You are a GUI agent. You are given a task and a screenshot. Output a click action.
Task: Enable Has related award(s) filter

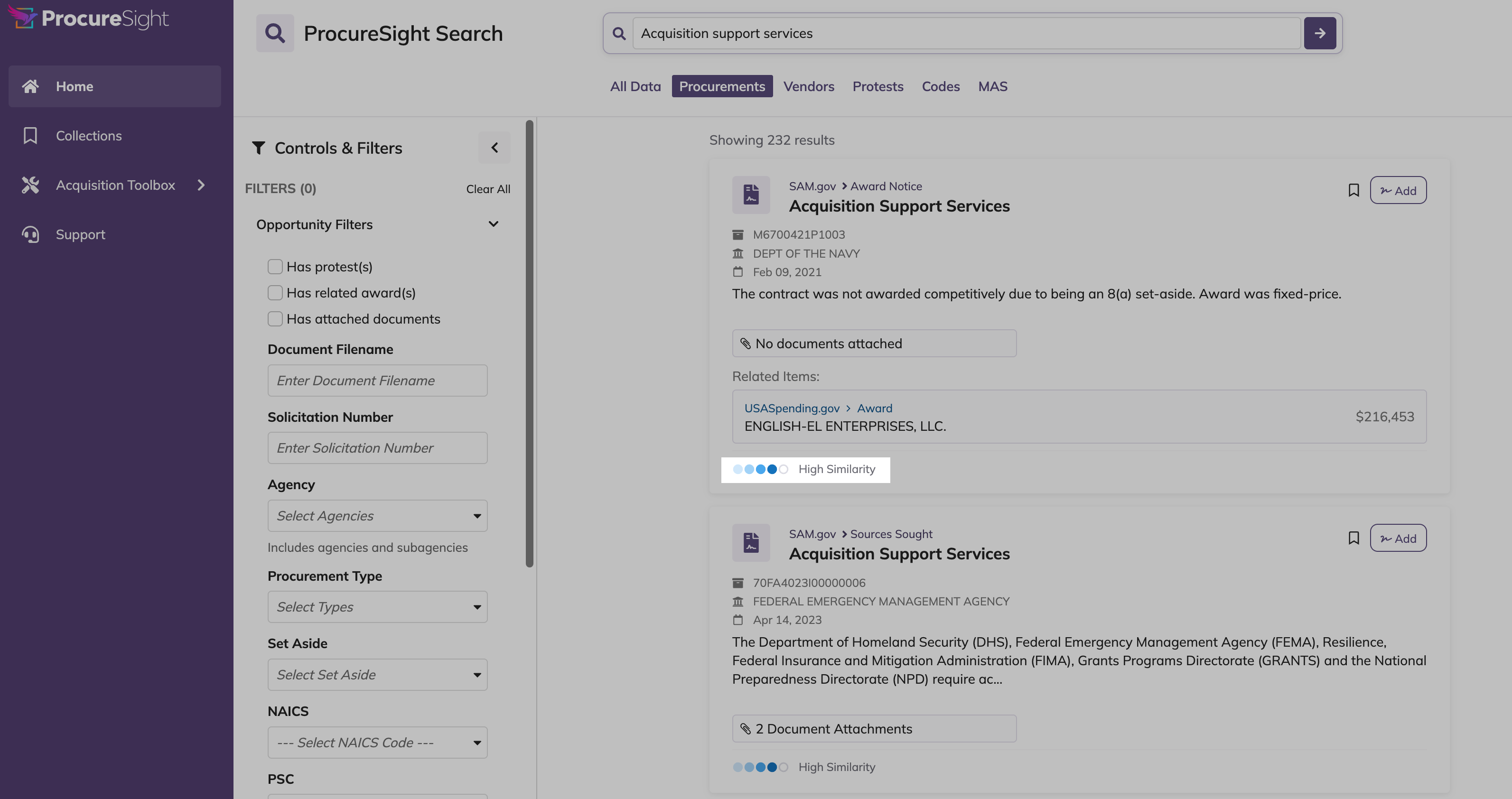275,293
